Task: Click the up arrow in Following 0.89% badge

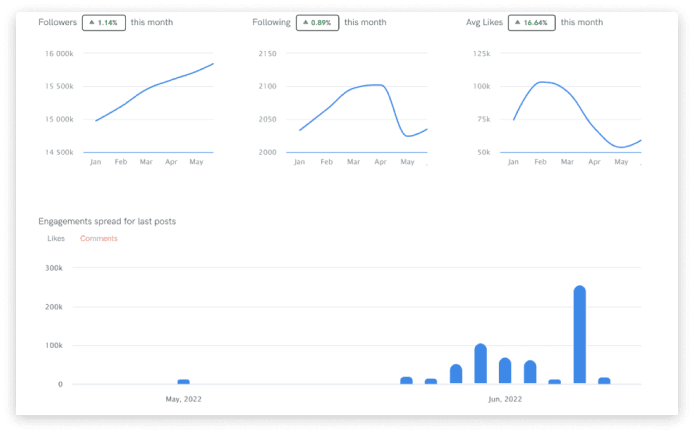Action: [x=304, y=22]
